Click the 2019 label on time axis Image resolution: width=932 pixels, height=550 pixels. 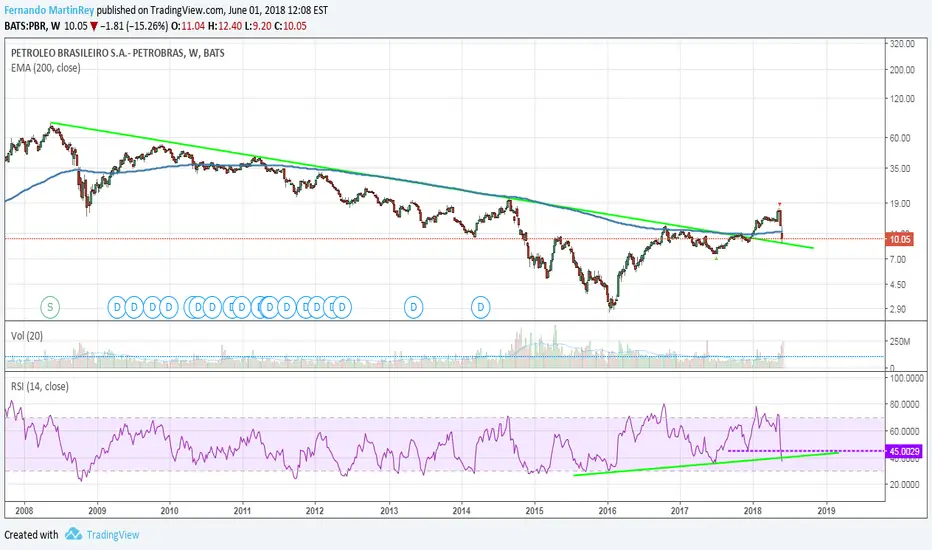826,510
